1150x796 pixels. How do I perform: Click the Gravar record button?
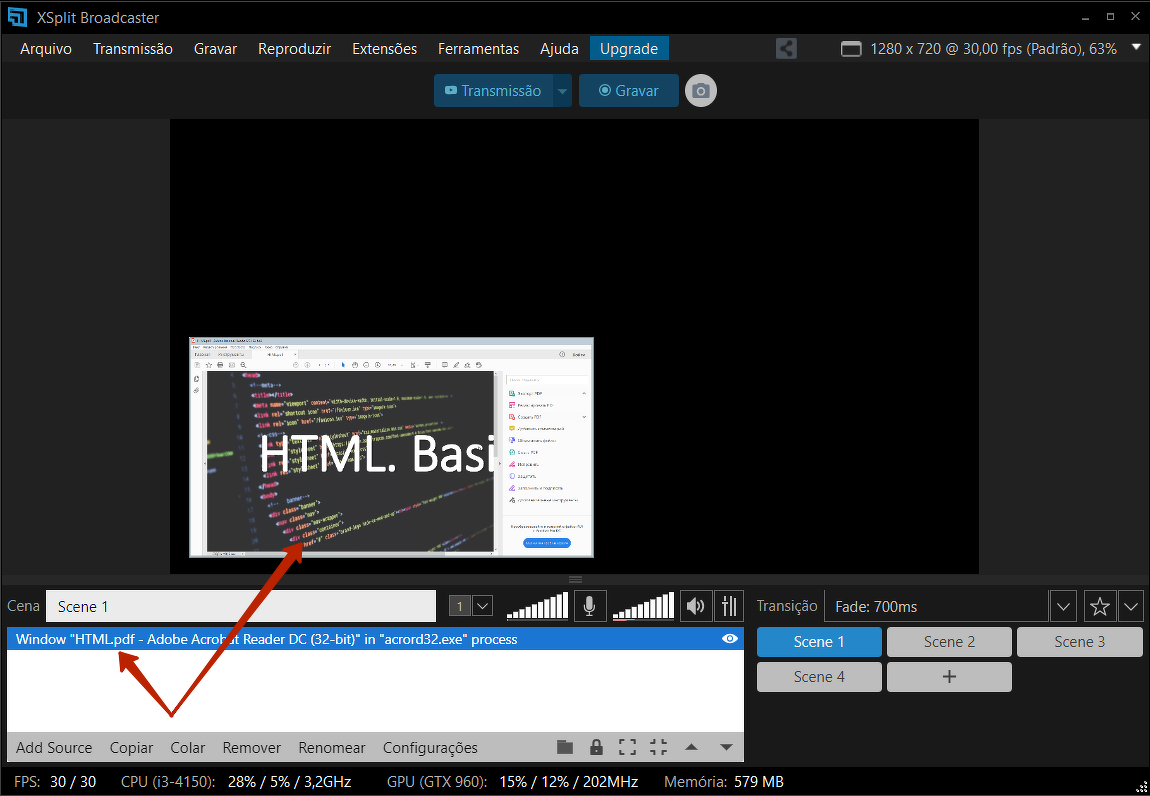pos(628,91)
